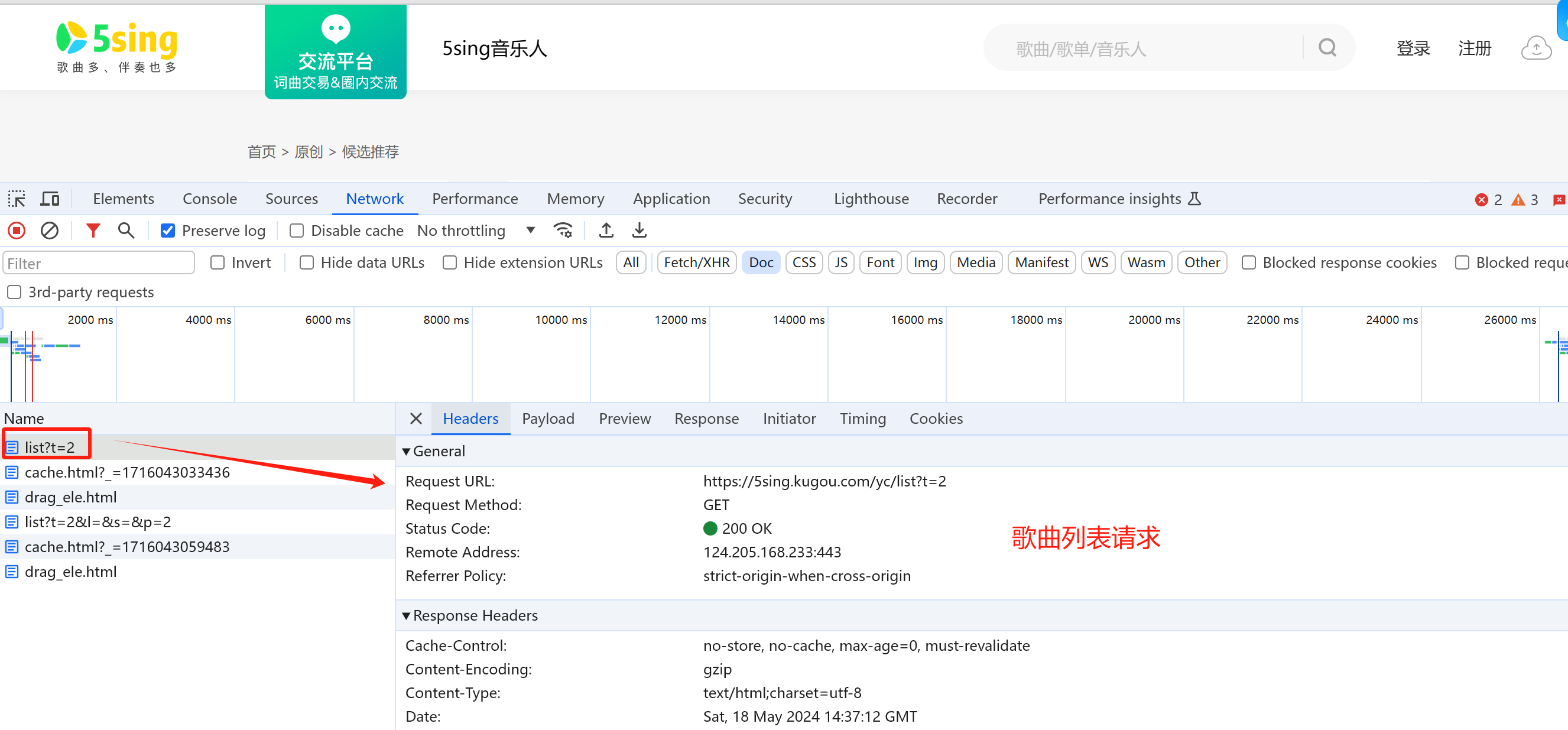Select the Img filter type
Screen dimensions: 1568x730
925,263
